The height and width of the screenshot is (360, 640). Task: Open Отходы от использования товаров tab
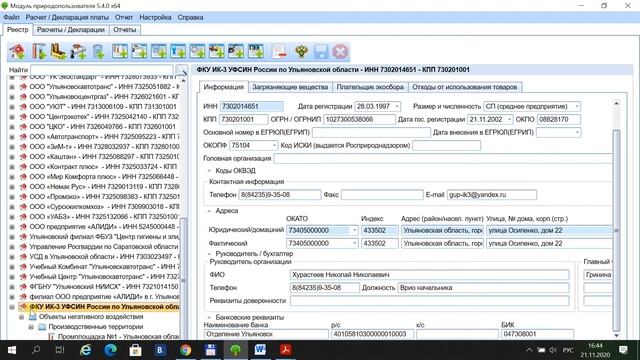tap(464, 87)
